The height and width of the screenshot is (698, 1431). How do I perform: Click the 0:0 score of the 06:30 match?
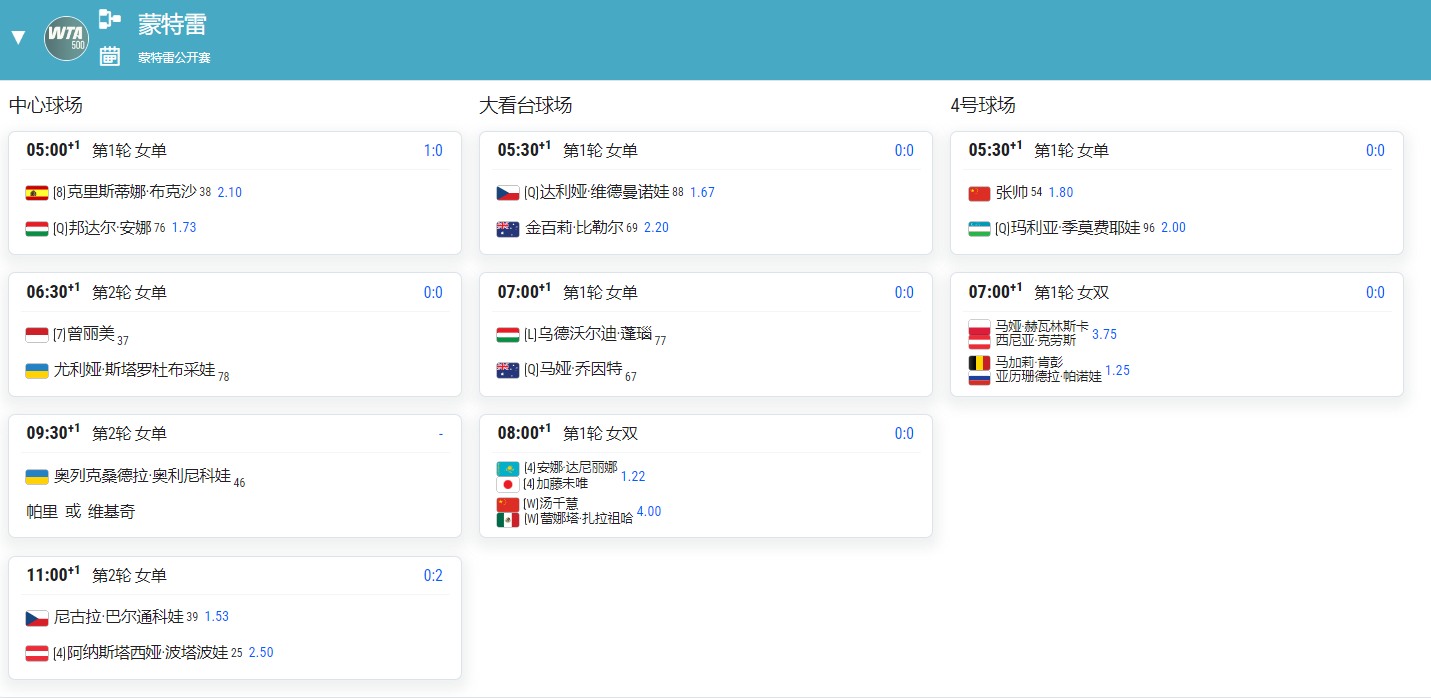point(433,293)
